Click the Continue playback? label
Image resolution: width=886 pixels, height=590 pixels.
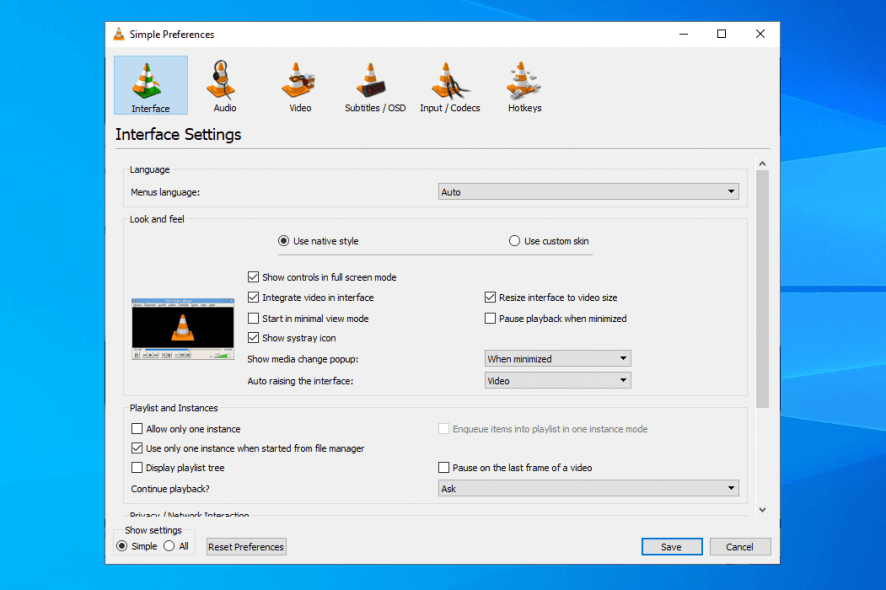[170, 489]
